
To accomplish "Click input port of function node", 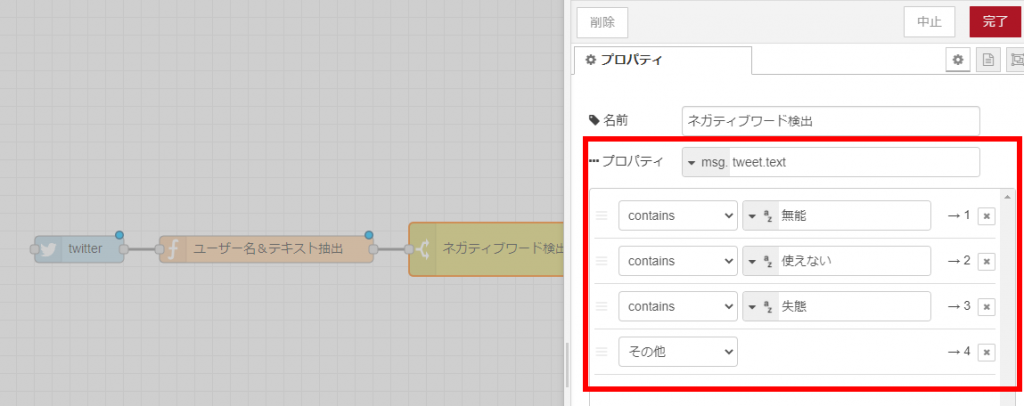I will [159, 249].
